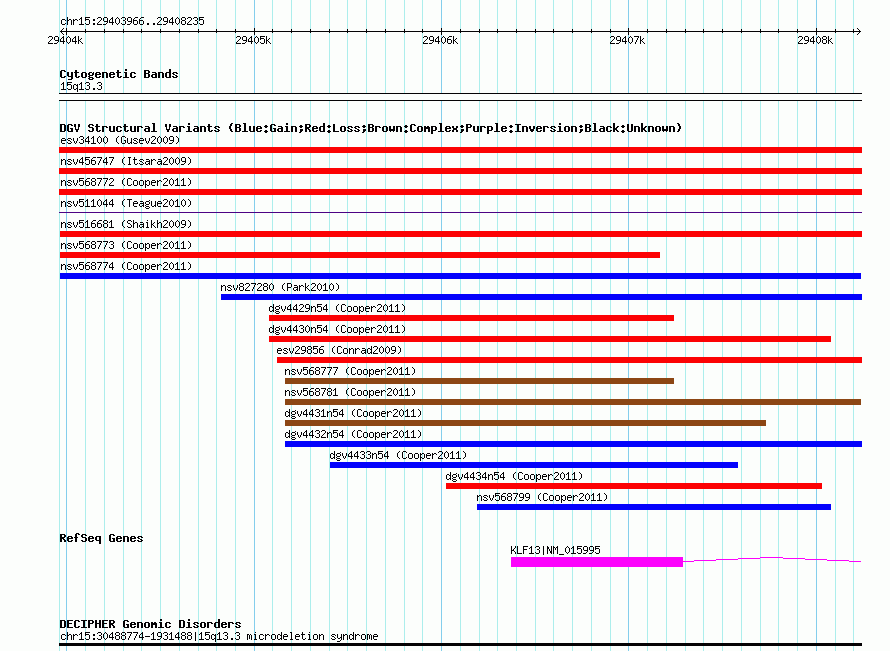Select the blue nsv568799 gain bar
Image resolution: width=890 pixels, height=651 pixels.
pos(654,507)
